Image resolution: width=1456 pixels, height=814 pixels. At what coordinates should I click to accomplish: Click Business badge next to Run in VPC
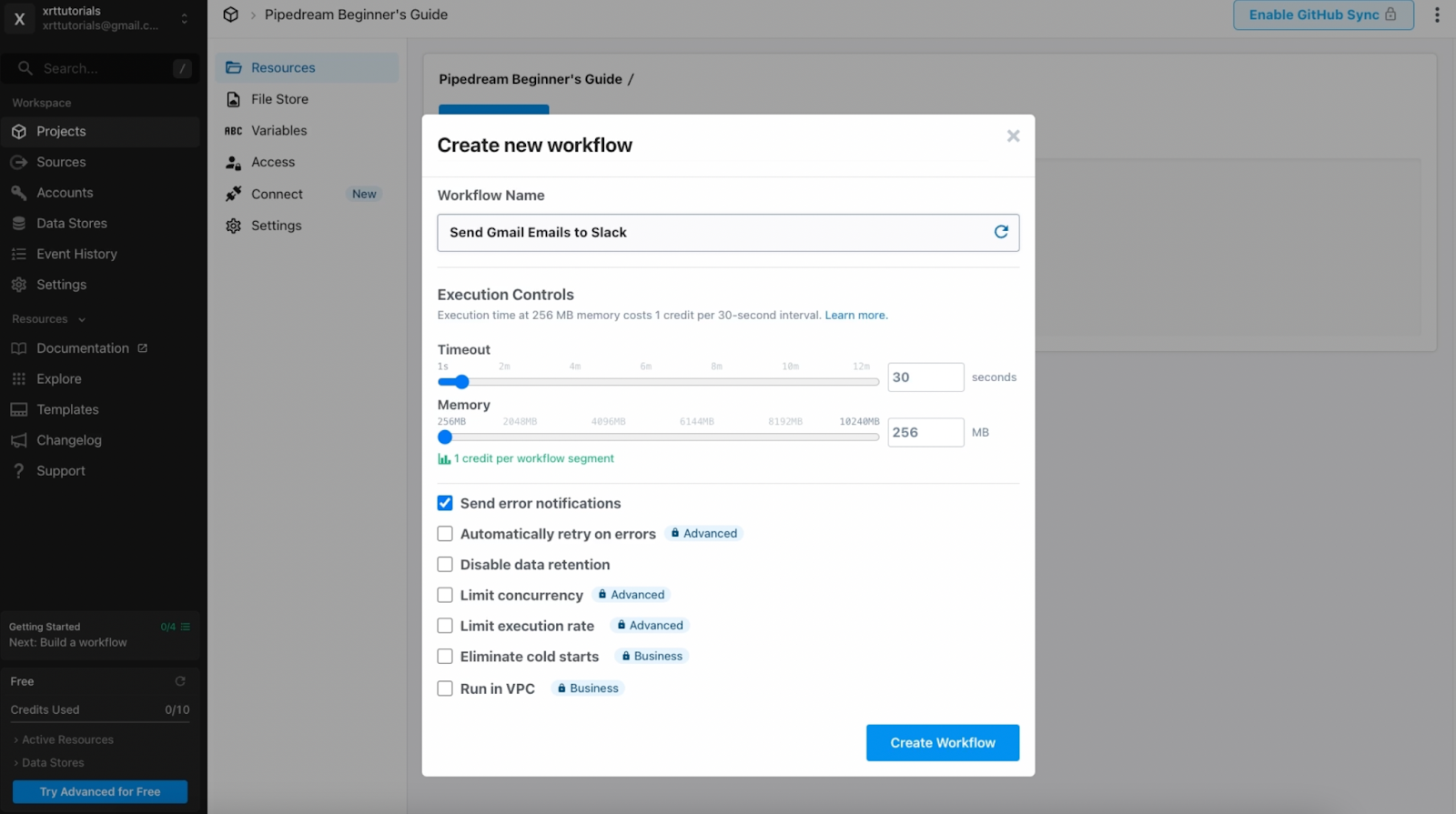click(x=588, y=688)
